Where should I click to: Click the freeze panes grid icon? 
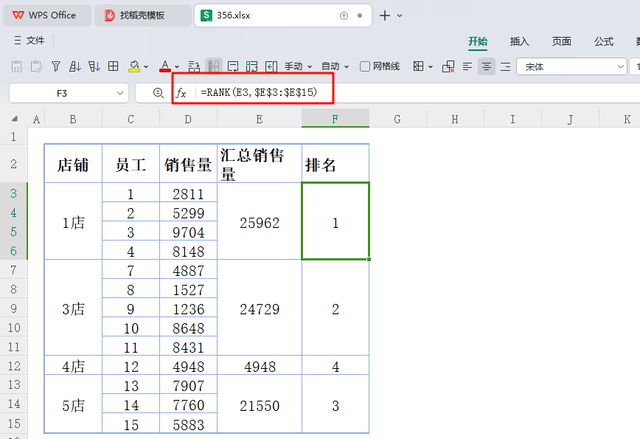(418, 66)
